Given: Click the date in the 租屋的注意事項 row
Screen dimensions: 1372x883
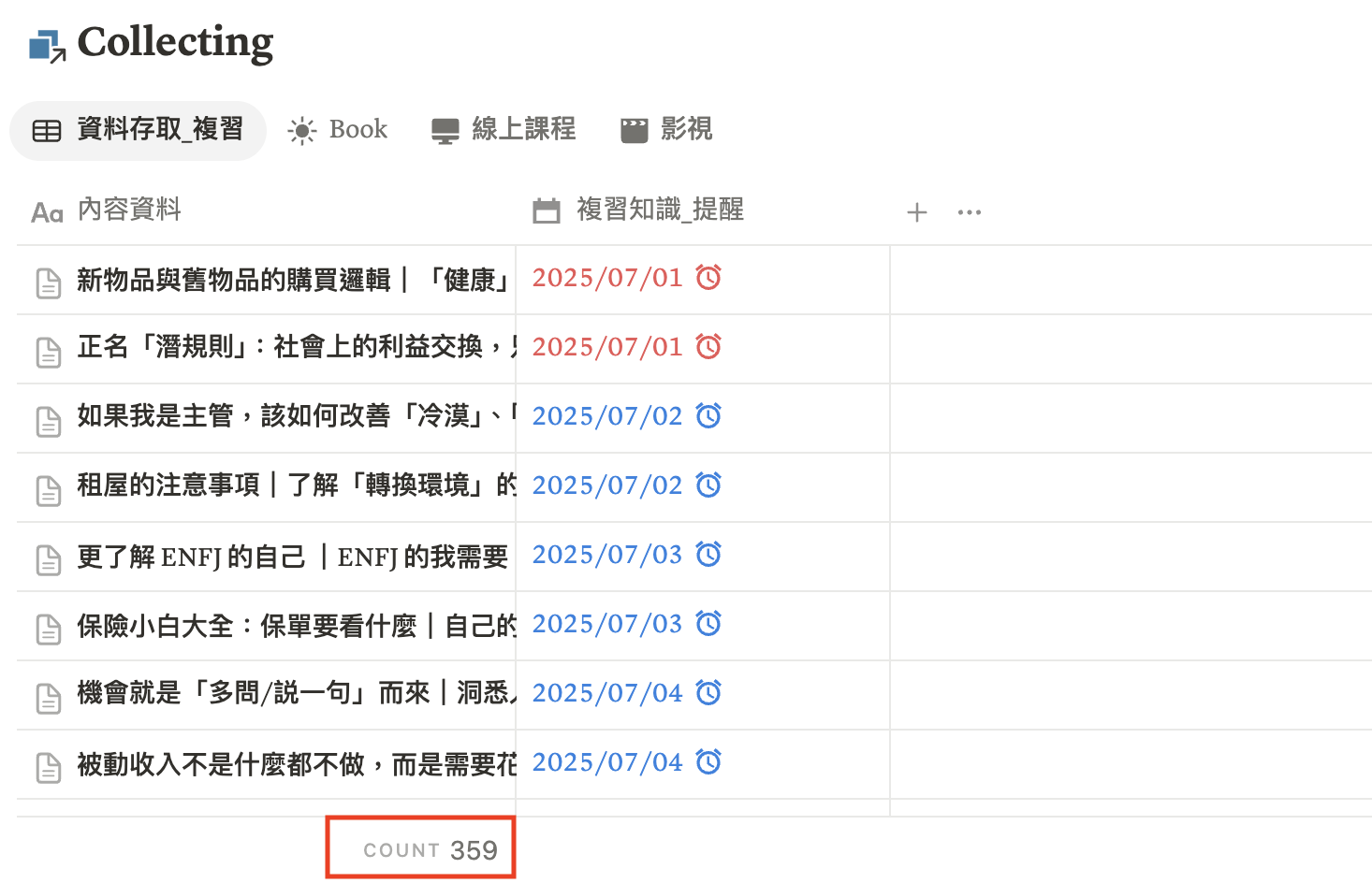Looking at the screenshot, I should [x=607, y=485].
